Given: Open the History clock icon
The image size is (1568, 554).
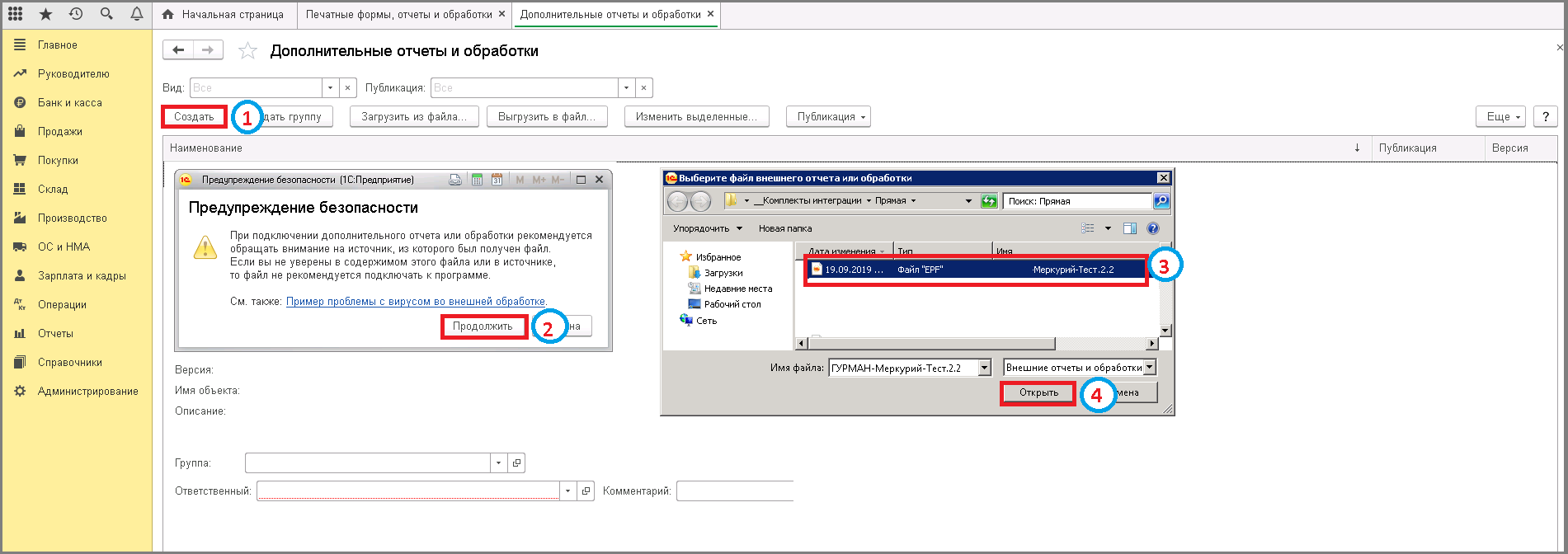Looking at the screenshot, I should (76, 14).
